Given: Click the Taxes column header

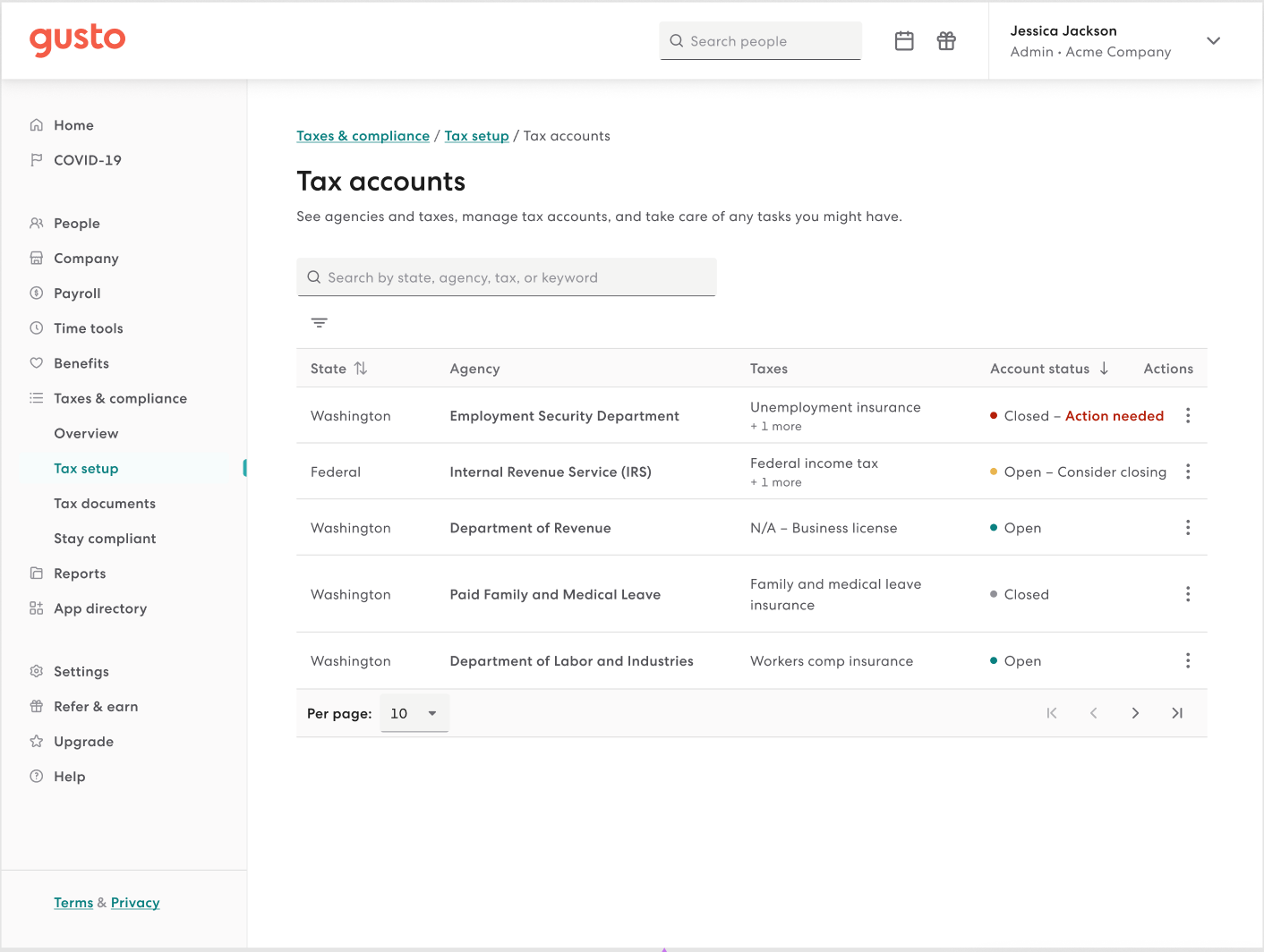Looking at the screenshot, I should pyautogui.click(x=769, y=369).
